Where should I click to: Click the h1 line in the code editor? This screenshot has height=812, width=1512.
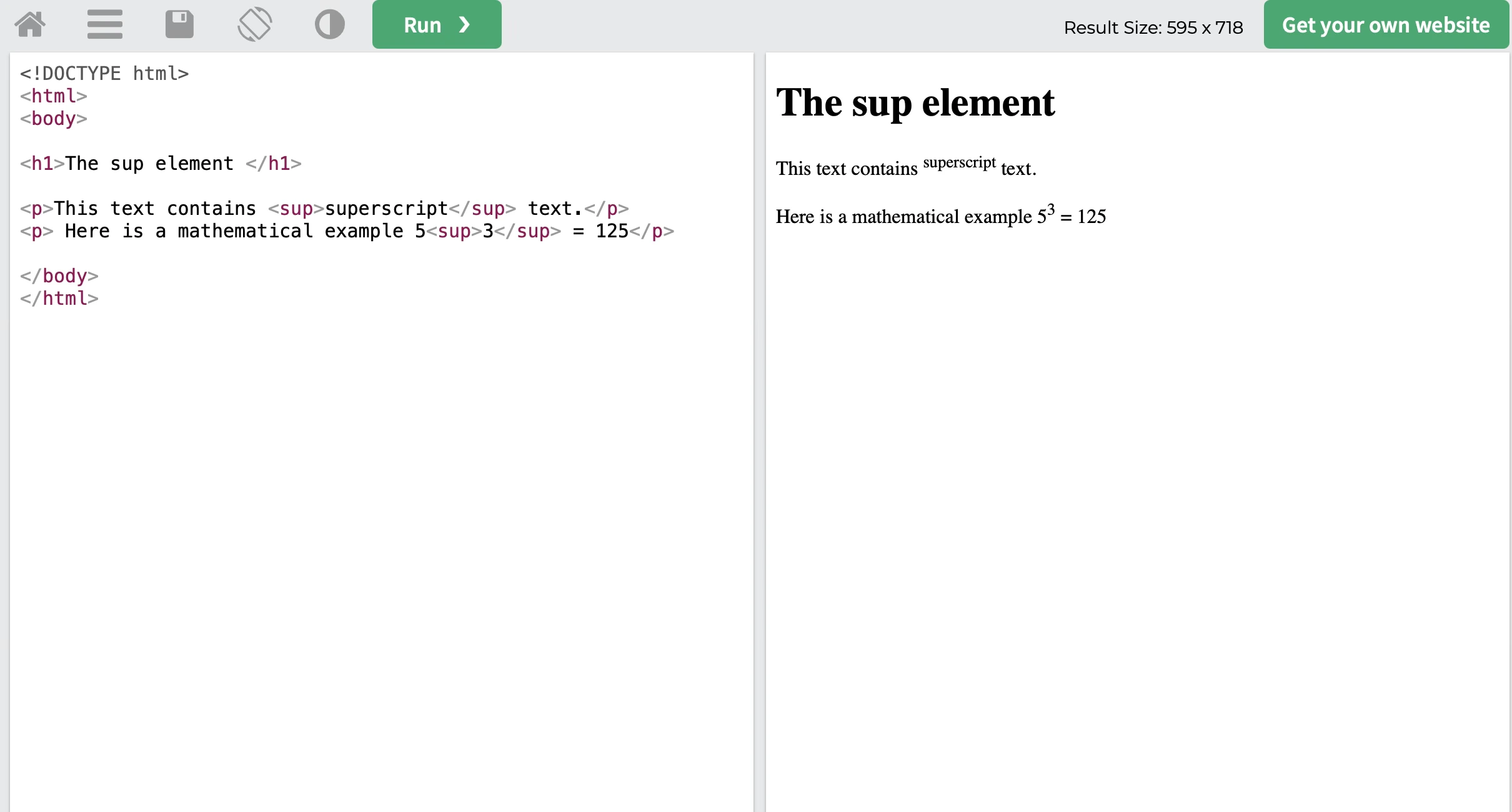coord(161,163)
